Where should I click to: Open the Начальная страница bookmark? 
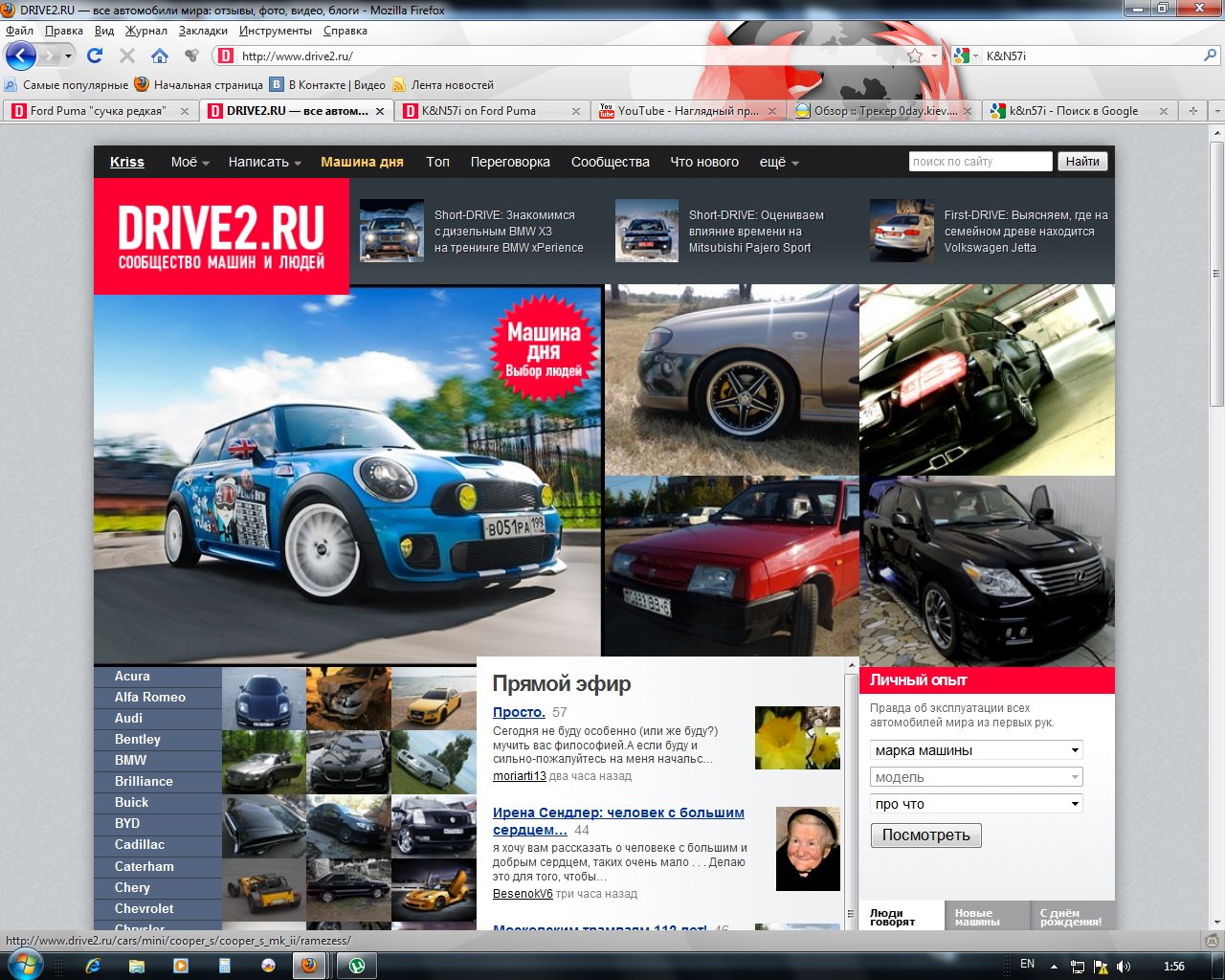(199, 84)
